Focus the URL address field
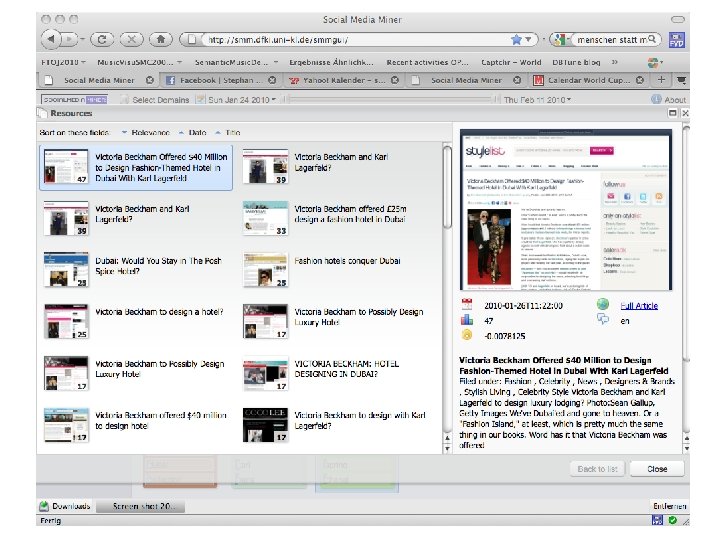Screen dimensions: 720x540 (x=356, y=40)
